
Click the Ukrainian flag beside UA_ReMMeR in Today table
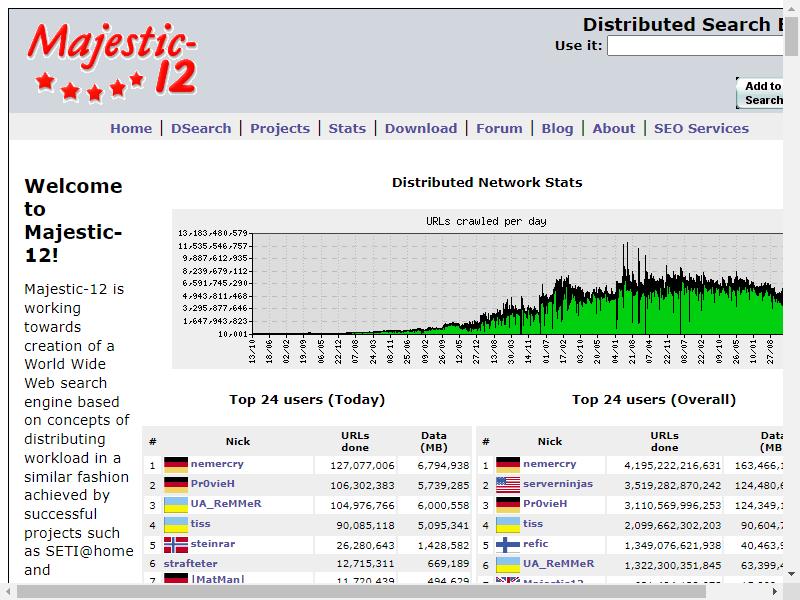(x=176, y=505)
